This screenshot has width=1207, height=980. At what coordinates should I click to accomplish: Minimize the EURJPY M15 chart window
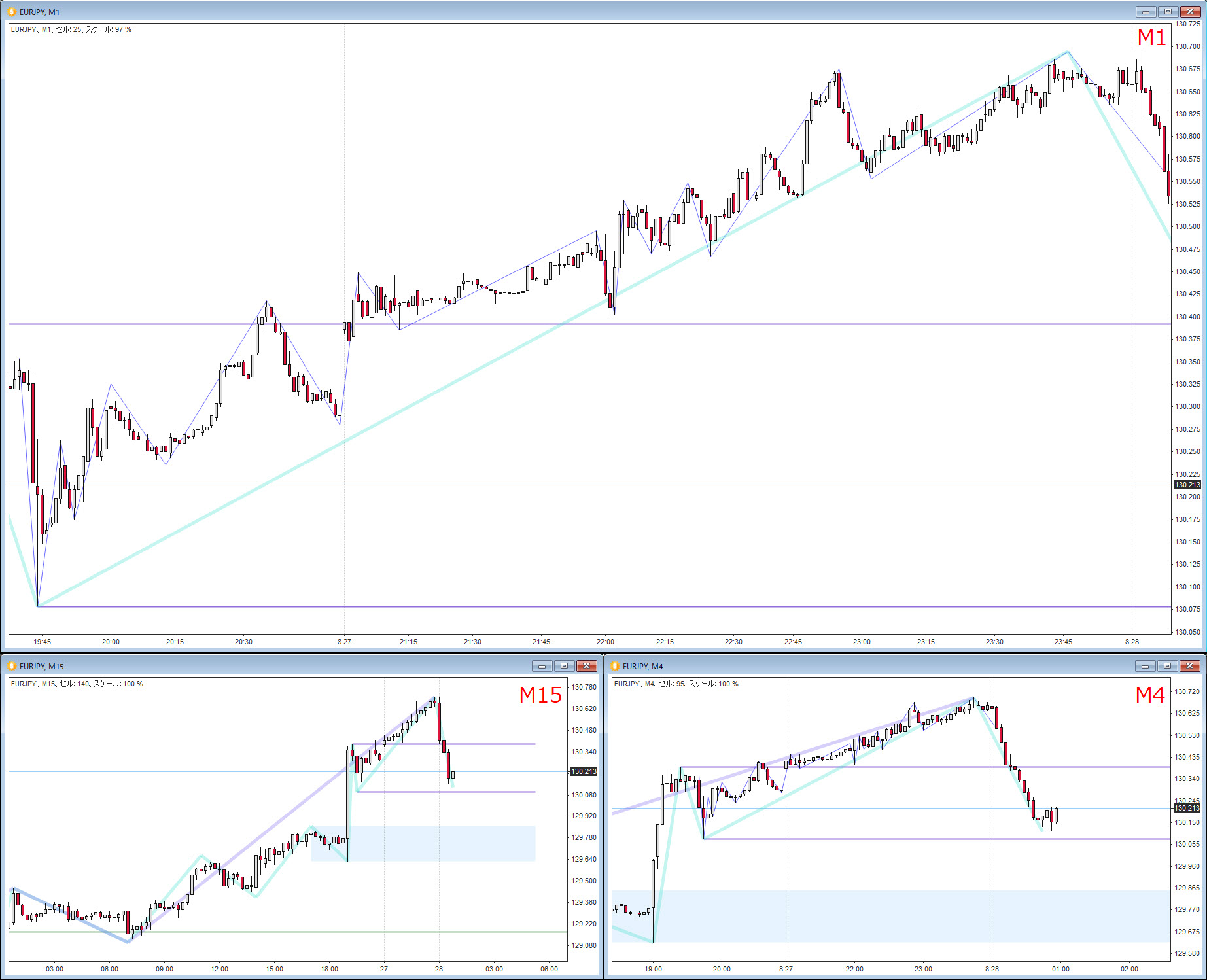coord(542,666)
